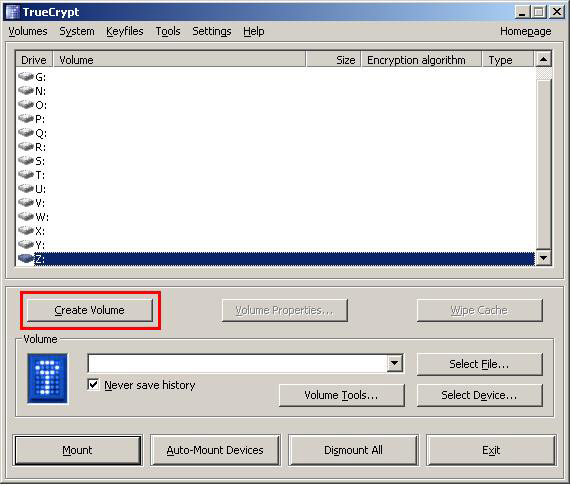This screenshot has width=570, height=486.
Task: Click the Z: drive icon
Action: click(x=26, y=258)
